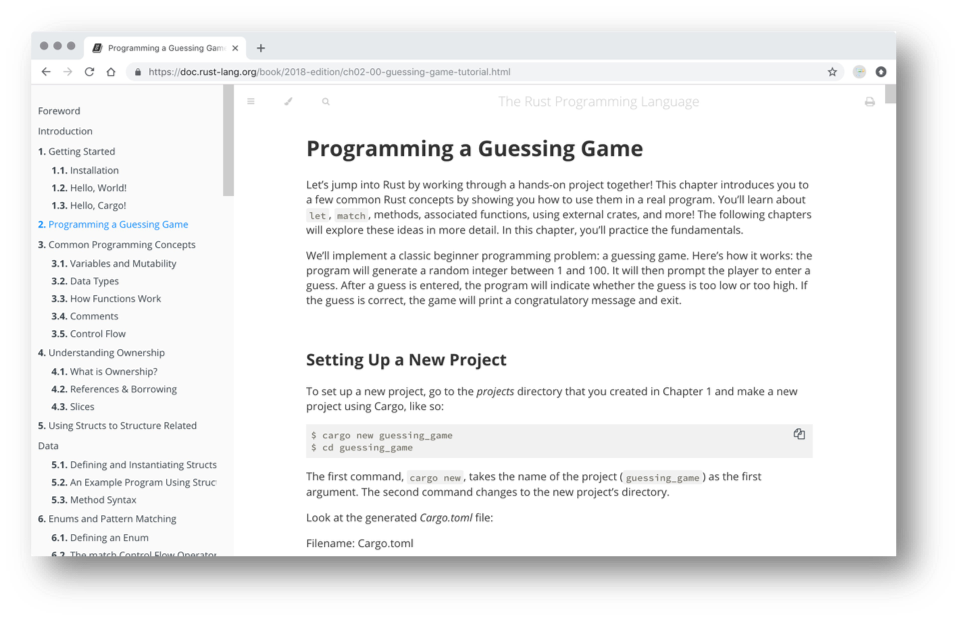Open the theme picker paintbrush icon
This screenshot has width=960, height=620.
click(288, 102)
